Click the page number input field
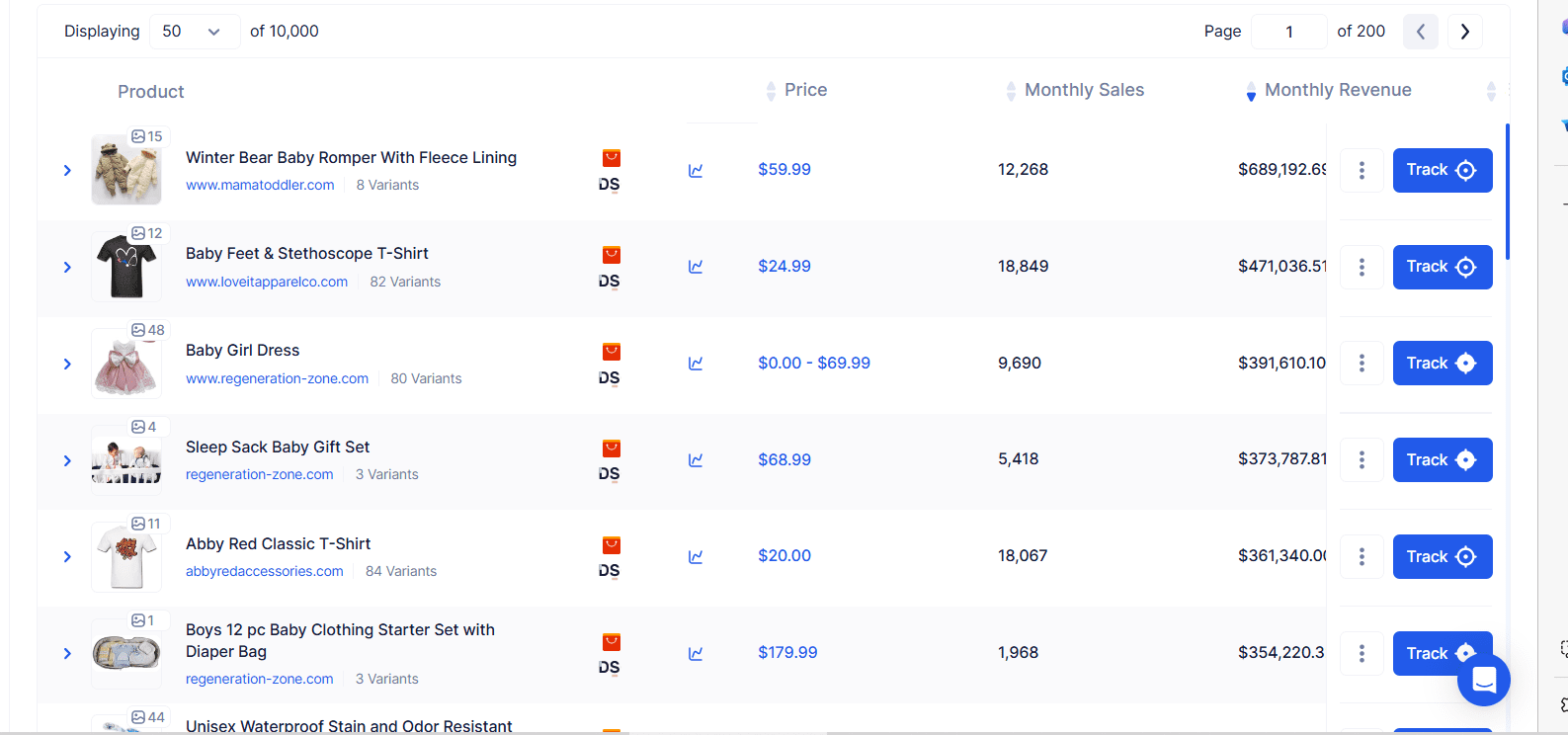Screen dimensions: 1568x735 [1289, 32]
